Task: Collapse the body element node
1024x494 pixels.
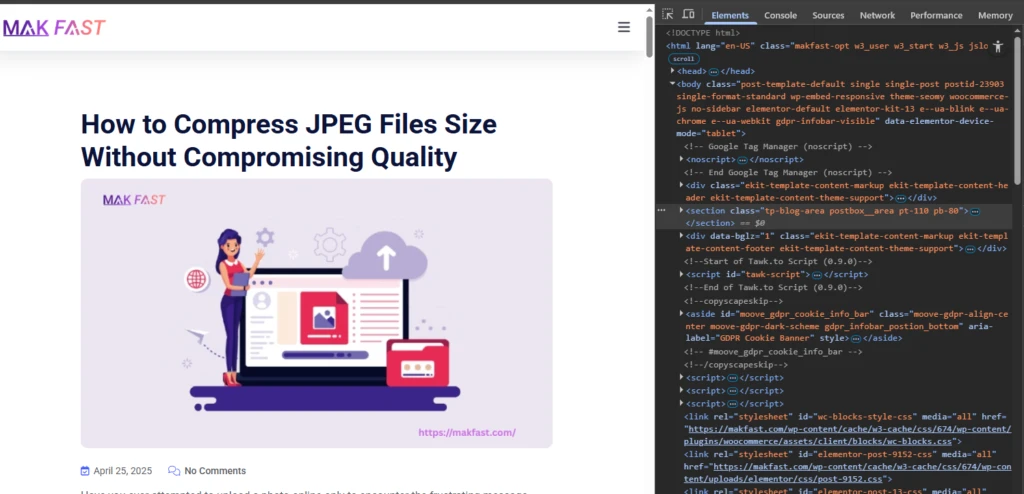Action: (673, 84)
